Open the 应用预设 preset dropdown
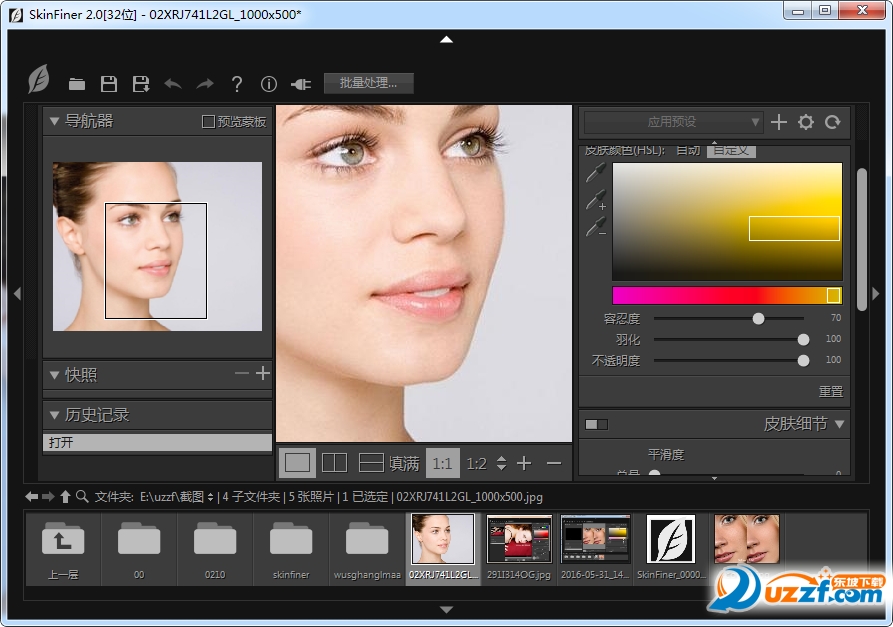The height and width of the screenshot is (627, 893). 673,122
